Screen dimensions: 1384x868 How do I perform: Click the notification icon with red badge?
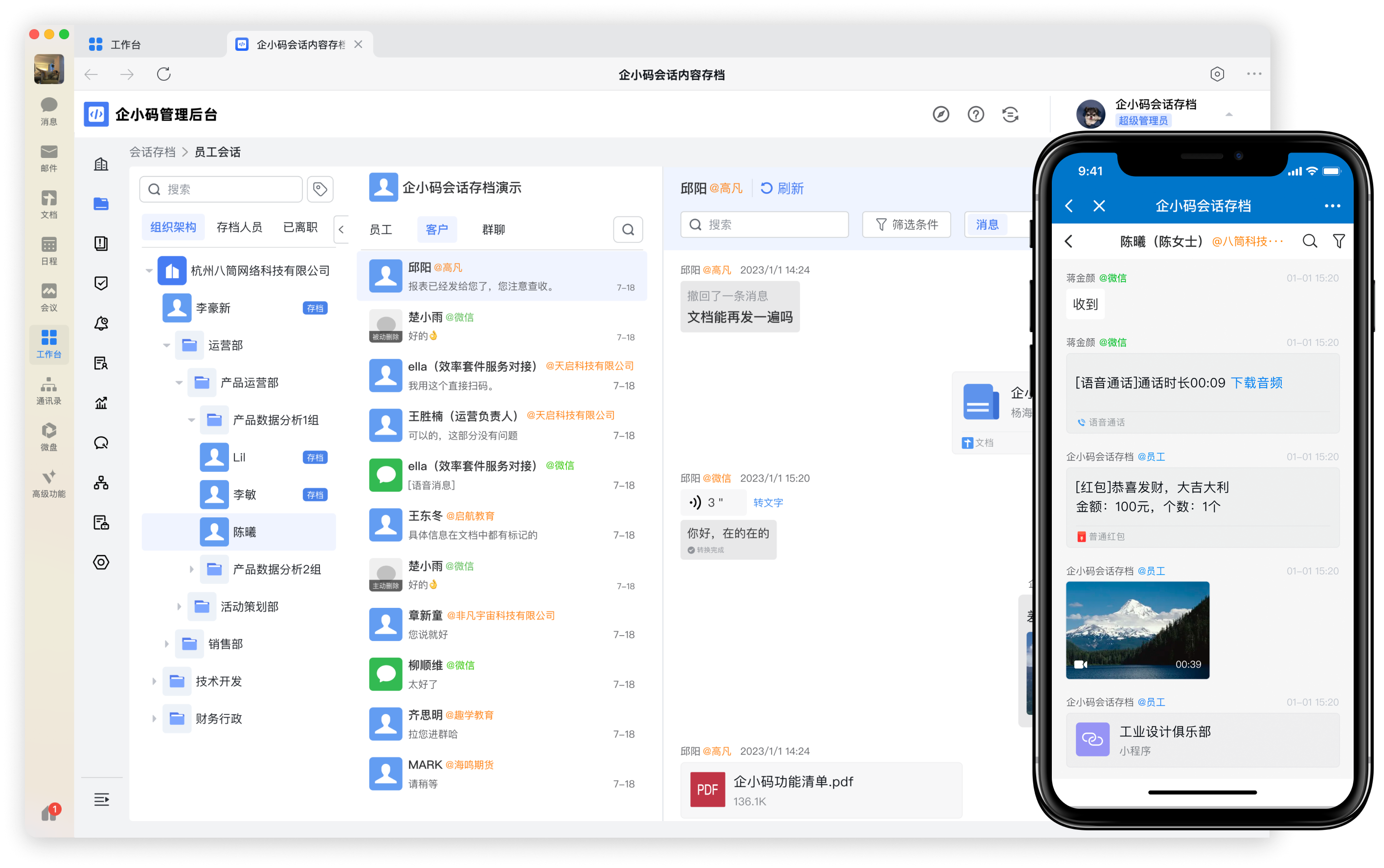point(50,811)
